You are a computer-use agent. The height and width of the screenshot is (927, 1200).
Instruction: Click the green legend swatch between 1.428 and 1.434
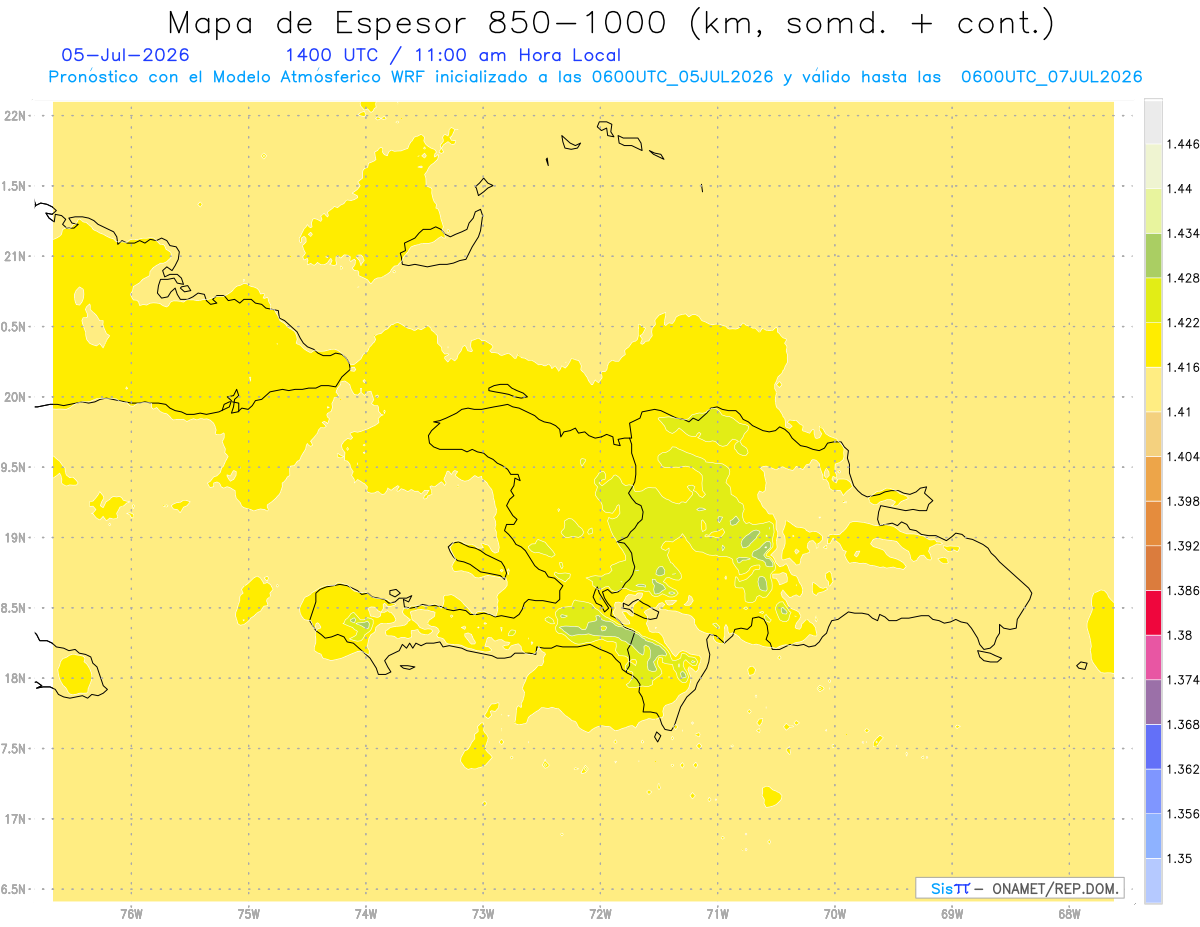1153,255
